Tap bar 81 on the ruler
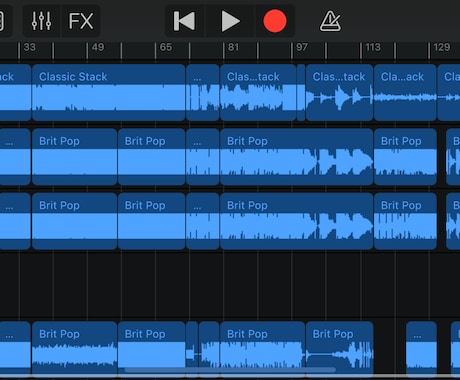 [233, 47]
